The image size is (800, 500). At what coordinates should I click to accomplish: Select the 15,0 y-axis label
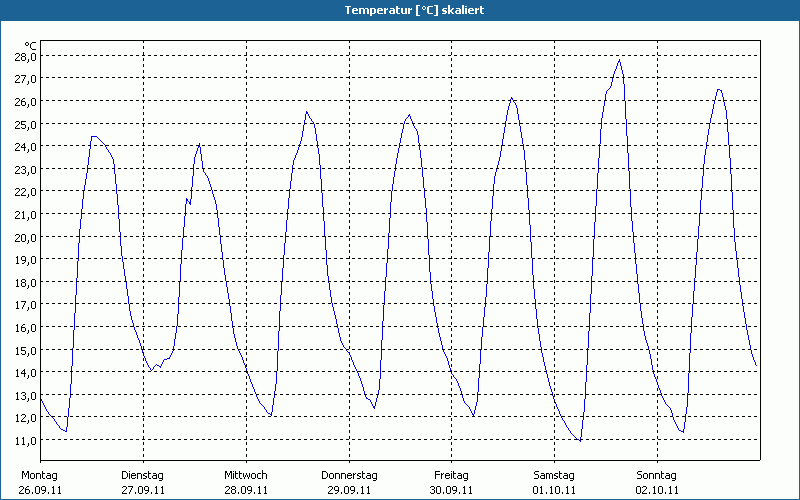[25, 351]
